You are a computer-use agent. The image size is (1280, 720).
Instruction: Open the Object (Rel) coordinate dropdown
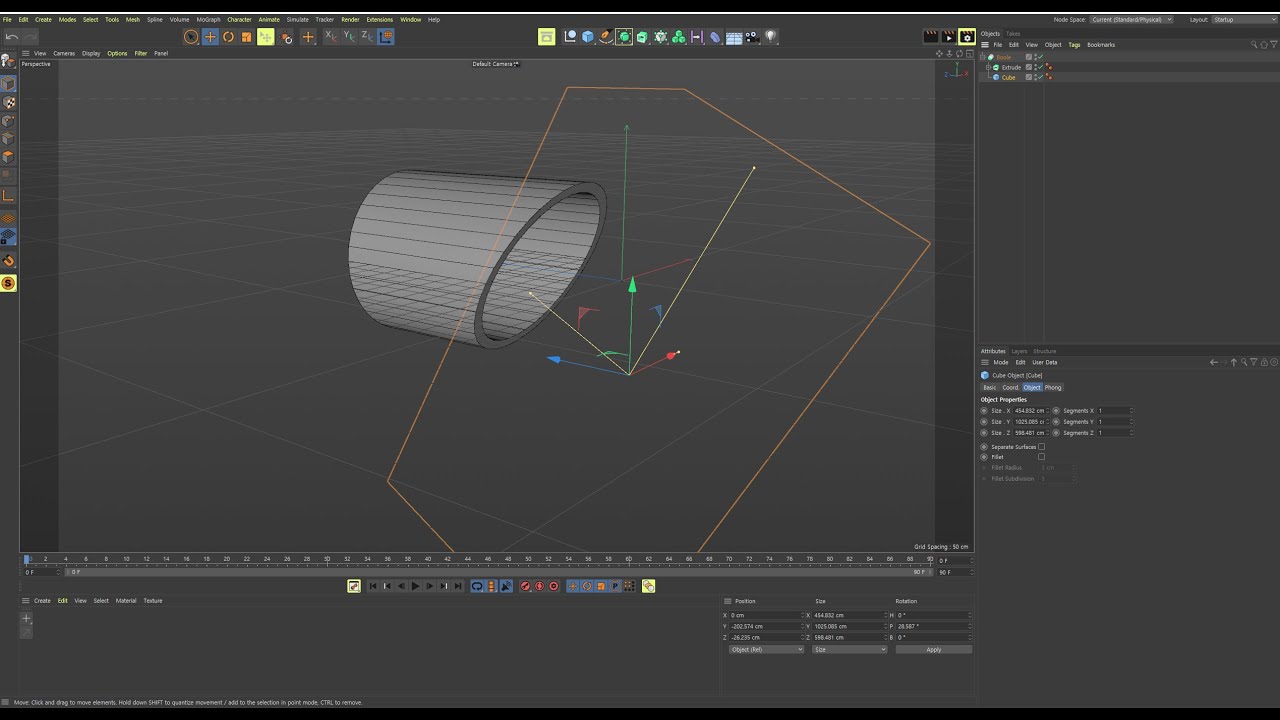pyautogui.click(x=766, y=650)
